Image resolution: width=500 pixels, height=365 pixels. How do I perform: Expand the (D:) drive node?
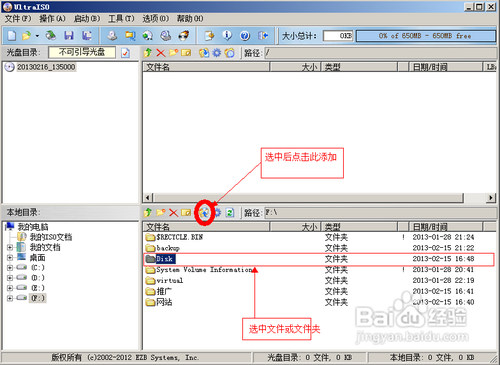[x=10, y=278]
